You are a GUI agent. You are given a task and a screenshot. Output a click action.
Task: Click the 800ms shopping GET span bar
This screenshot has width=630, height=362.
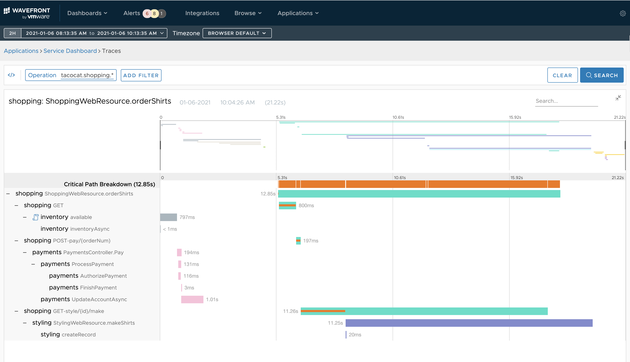tap(287, 205)
